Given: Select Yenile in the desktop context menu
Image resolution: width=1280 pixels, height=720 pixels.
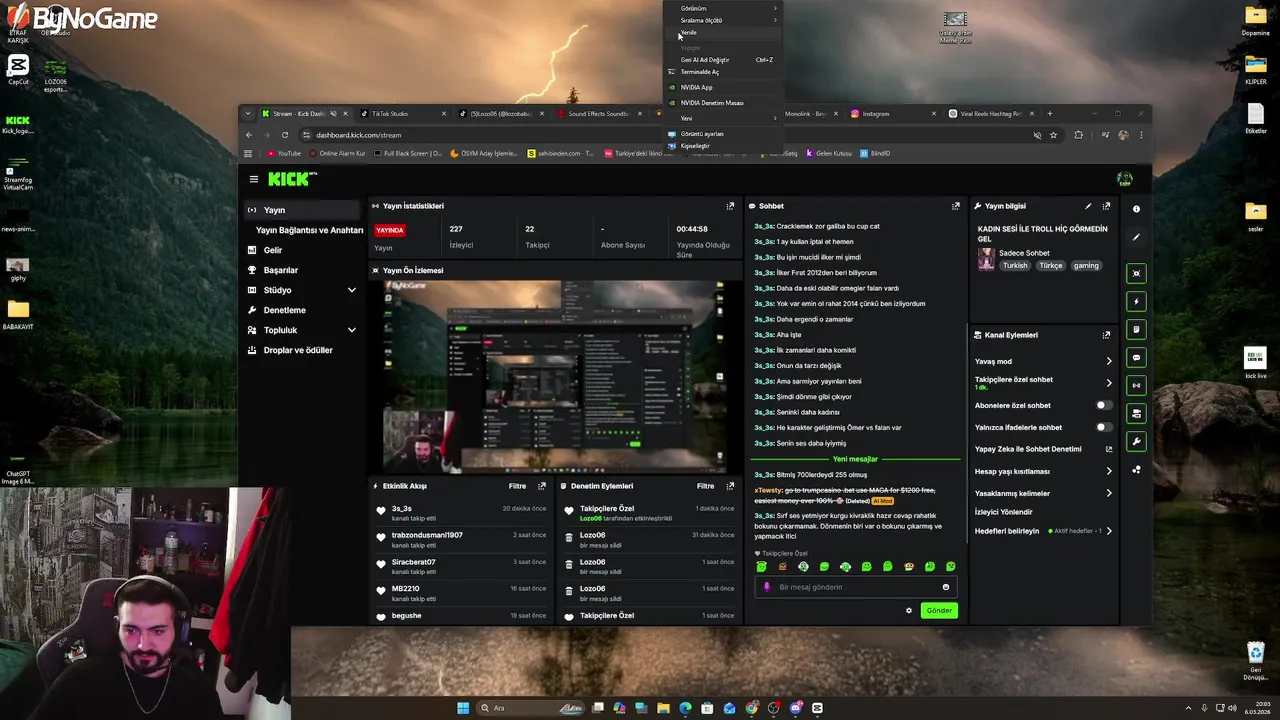Looking at the screenshot, I should pos(723,32).
